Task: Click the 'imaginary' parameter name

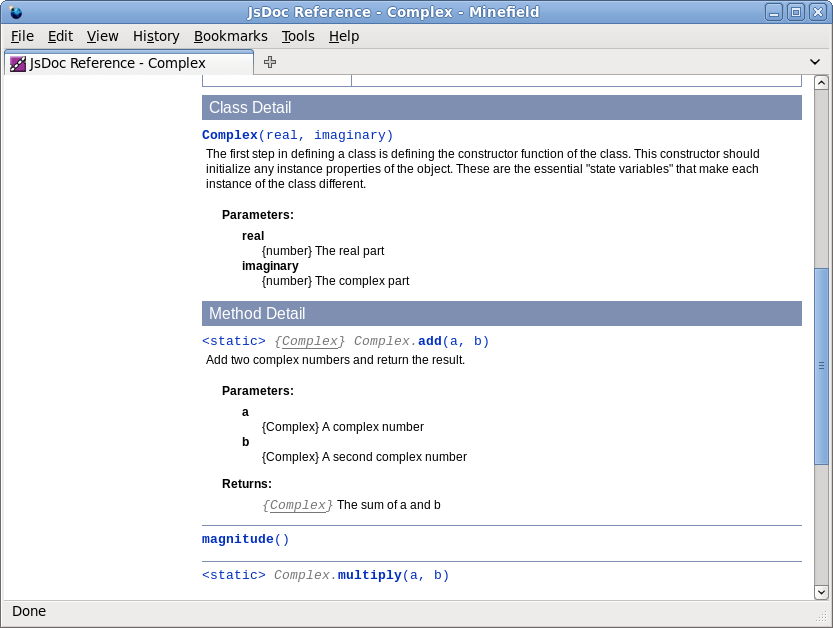Action: click(x=270, y=266)
